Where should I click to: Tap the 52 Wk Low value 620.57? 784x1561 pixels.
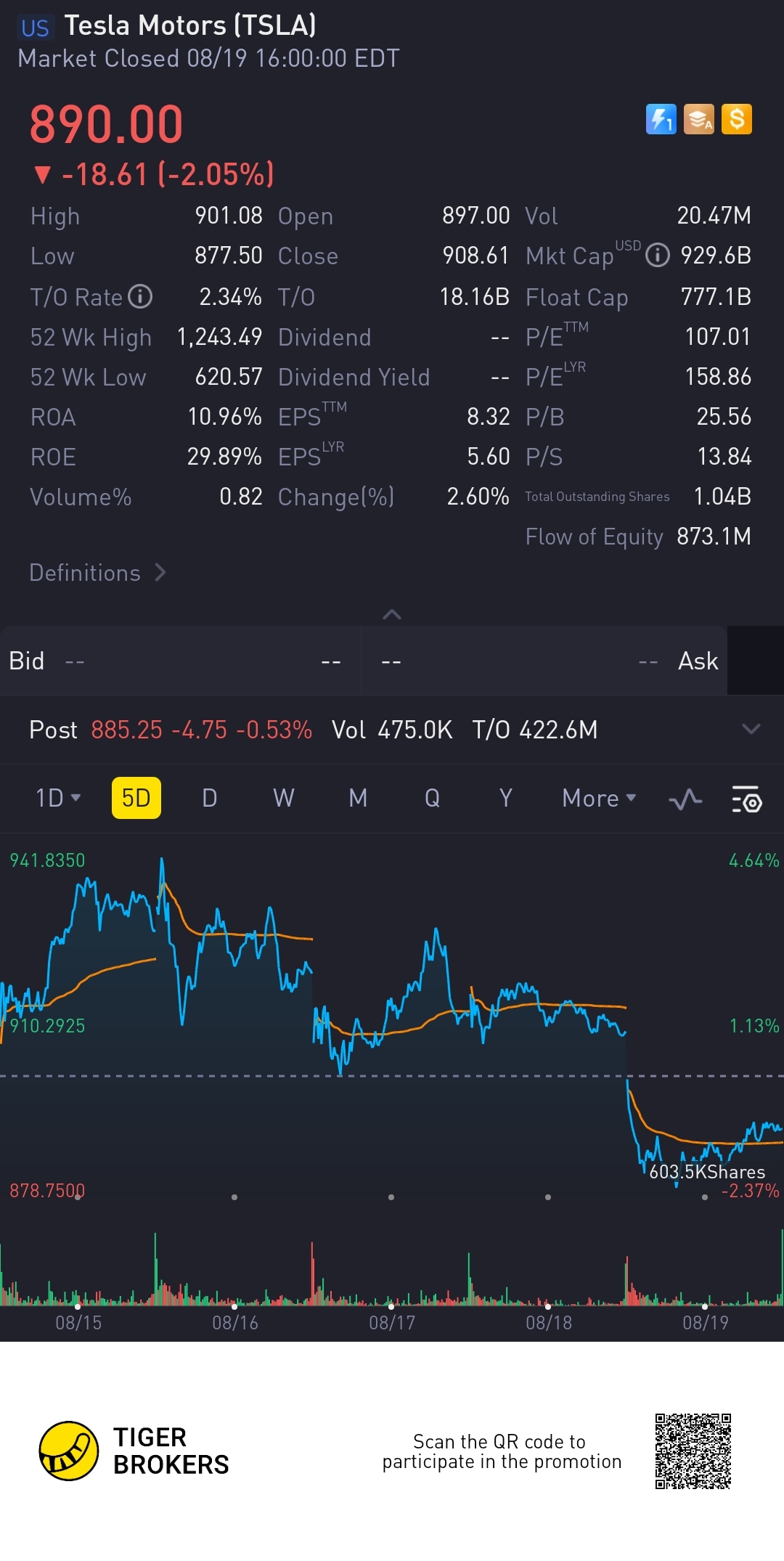point(229,377)
